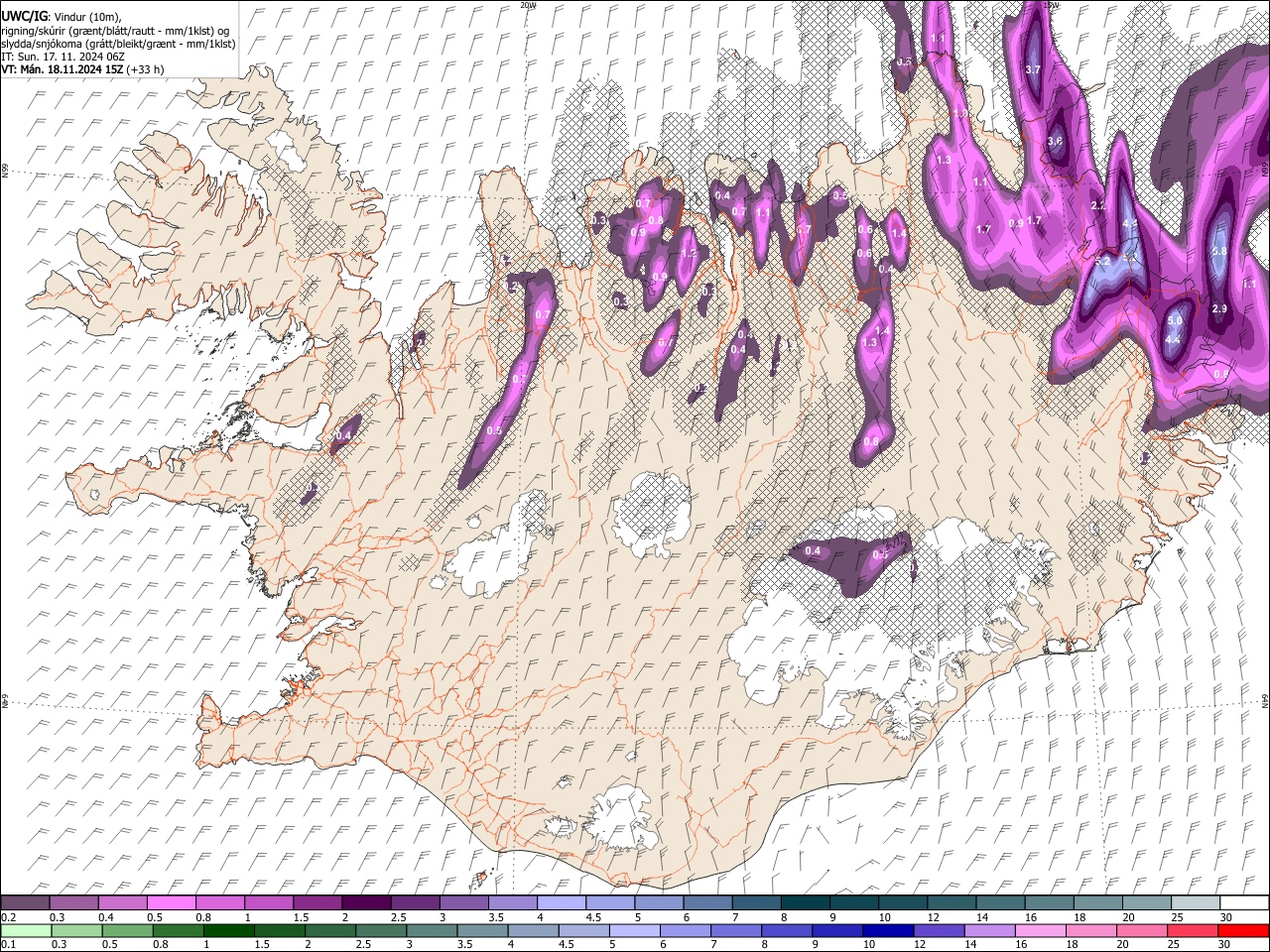Screen dimensions: 1270x952
Task: Click the 20W longitude label at top edge
Action: [528, 5]
